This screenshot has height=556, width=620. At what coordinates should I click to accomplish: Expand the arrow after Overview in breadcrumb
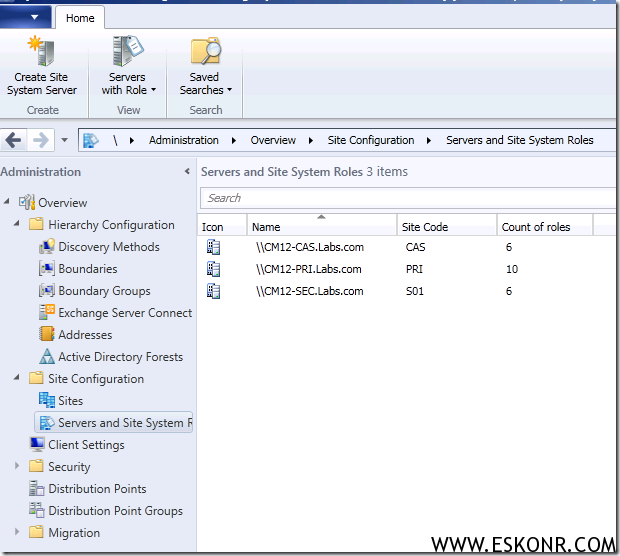click(311, 140)
